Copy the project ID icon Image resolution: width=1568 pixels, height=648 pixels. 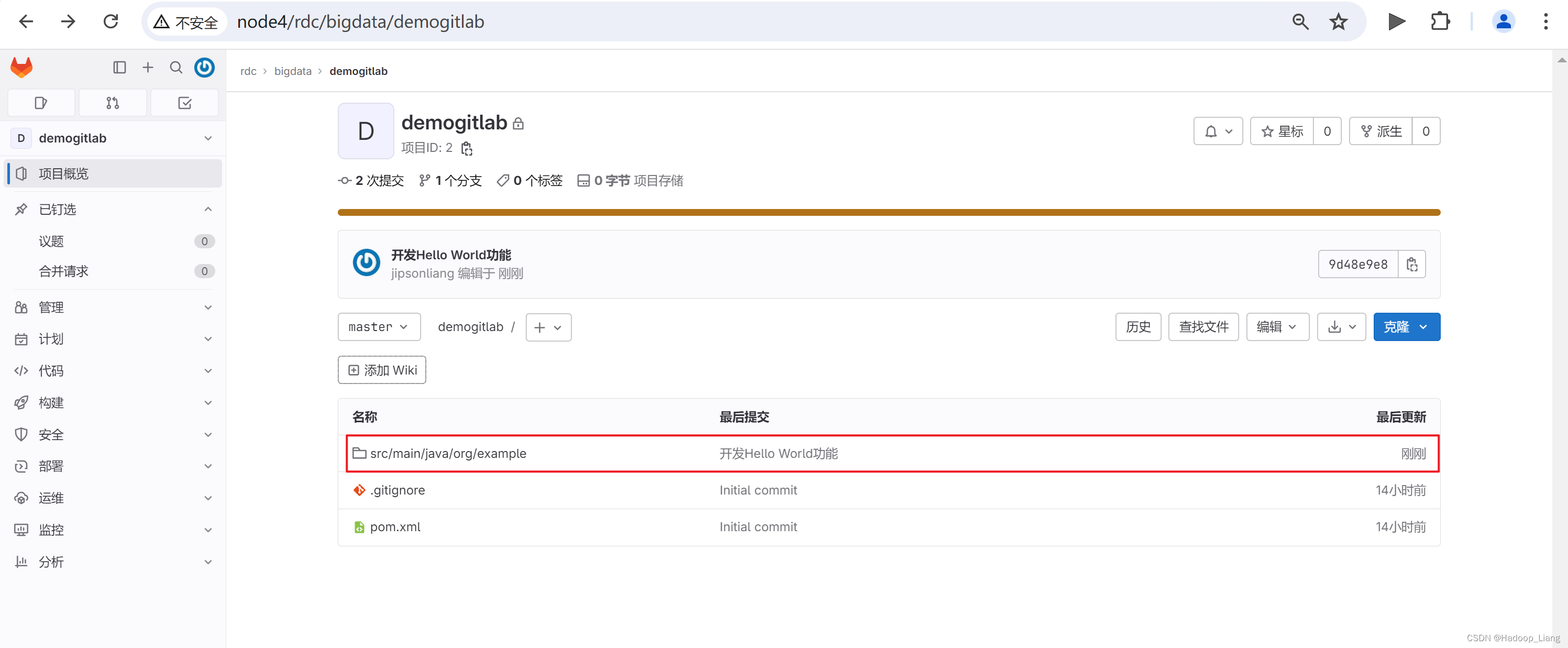pos(467,148)
